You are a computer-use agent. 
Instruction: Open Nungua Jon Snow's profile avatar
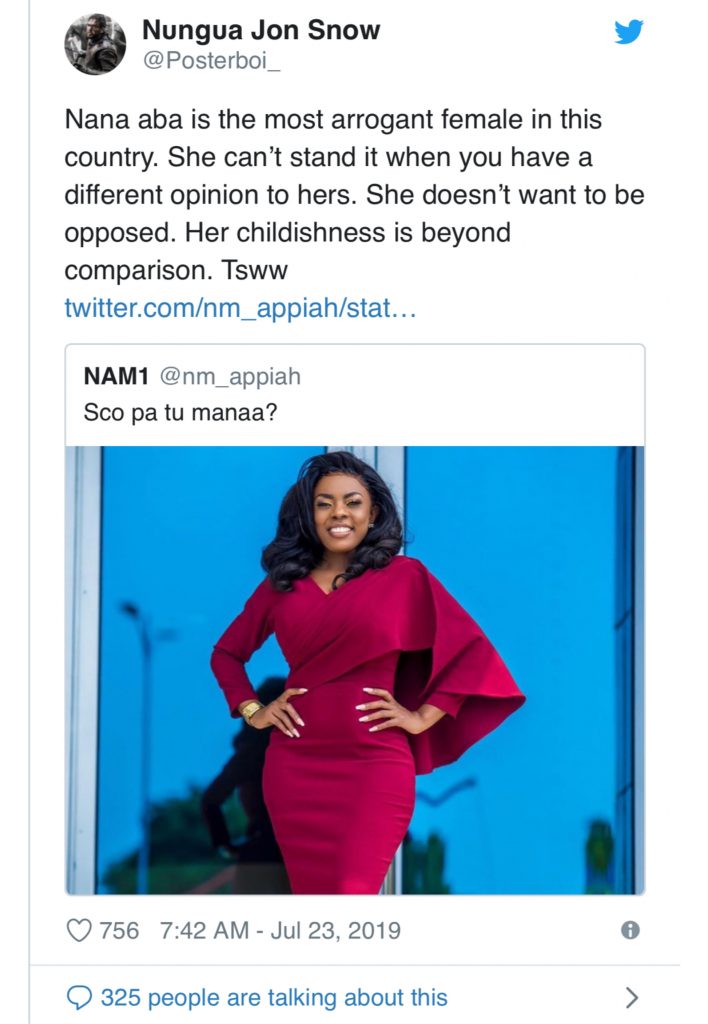[96, 45]
